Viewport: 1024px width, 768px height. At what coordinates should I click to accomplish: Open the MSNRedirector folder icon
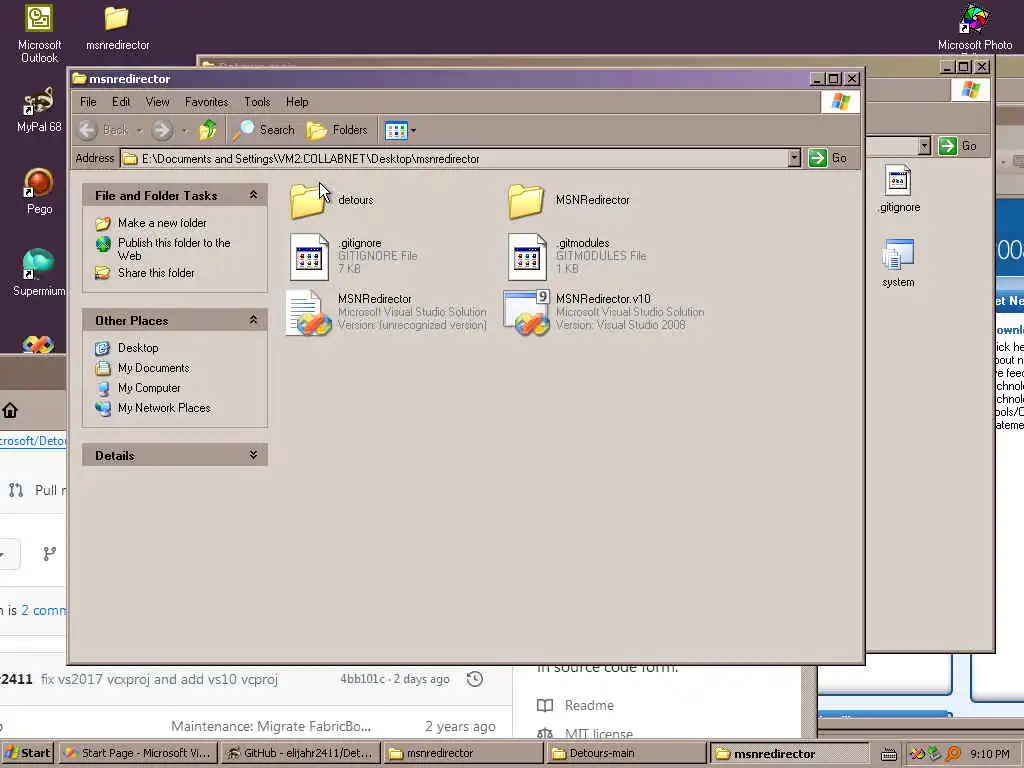(526, 200)
